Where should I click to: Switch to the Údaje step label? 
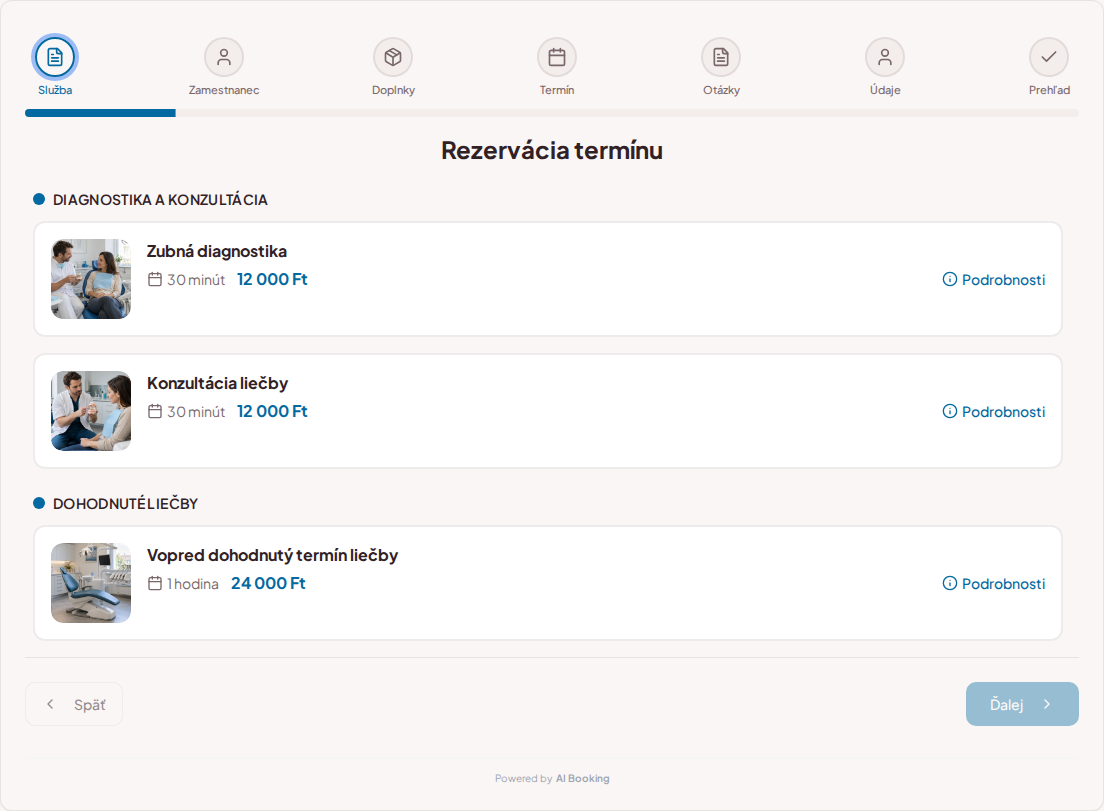pos(885,90)
